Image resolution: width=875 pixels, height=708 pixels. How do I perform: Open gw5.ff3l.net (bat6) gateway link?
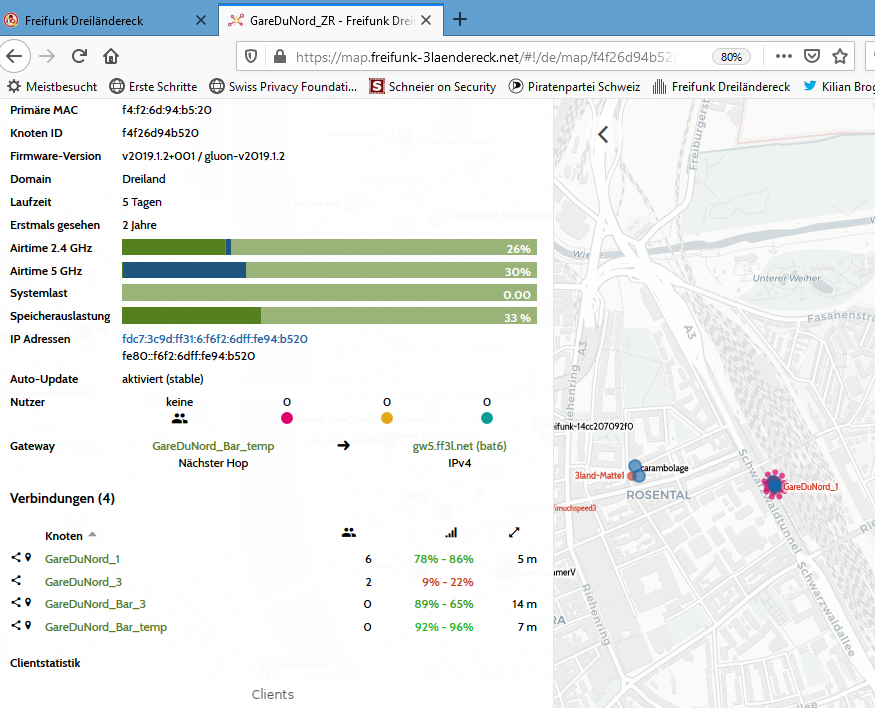tap(459, 446)
